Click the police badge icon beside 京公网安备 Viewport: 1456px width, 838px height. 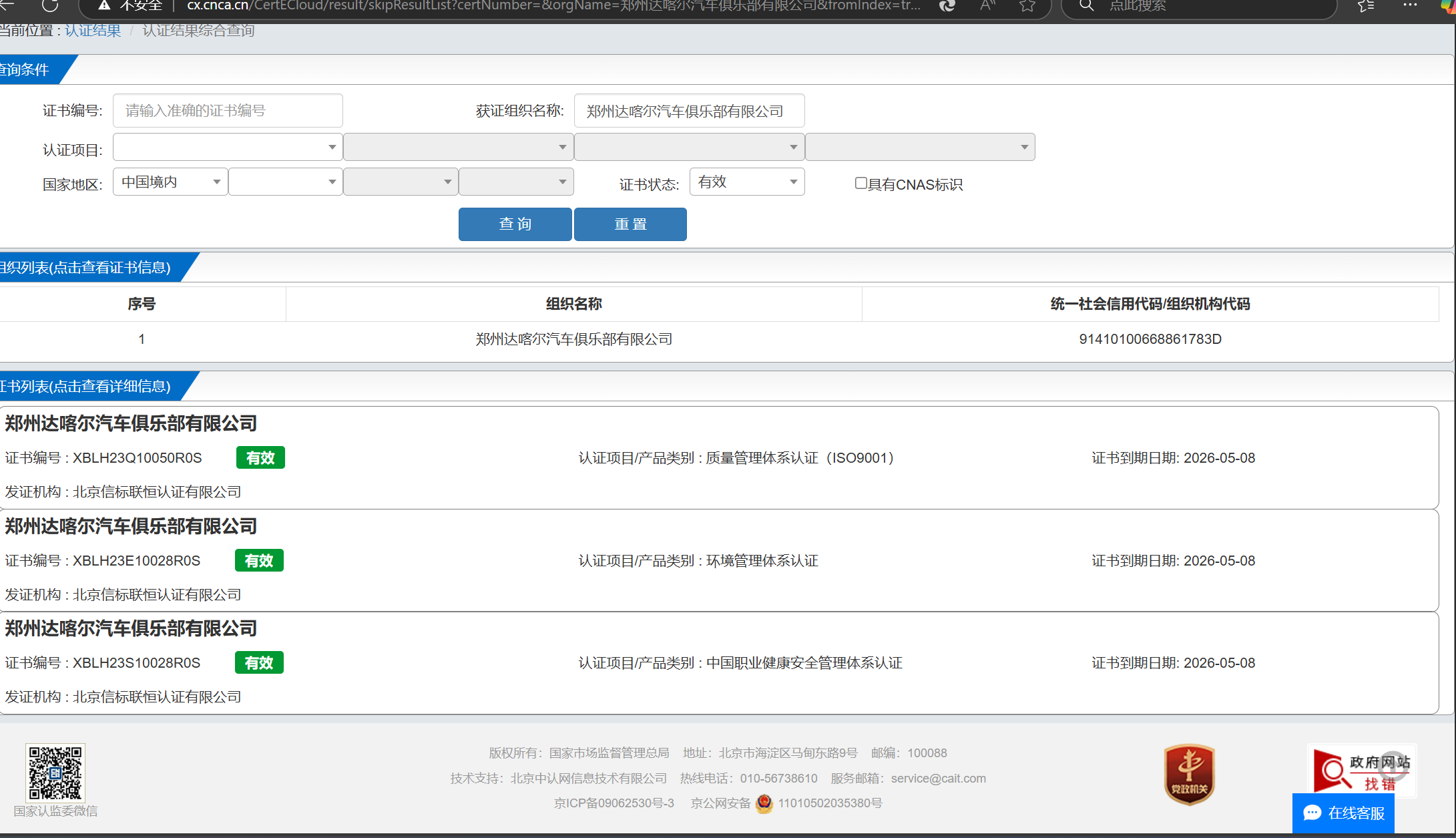coord(764,803)
